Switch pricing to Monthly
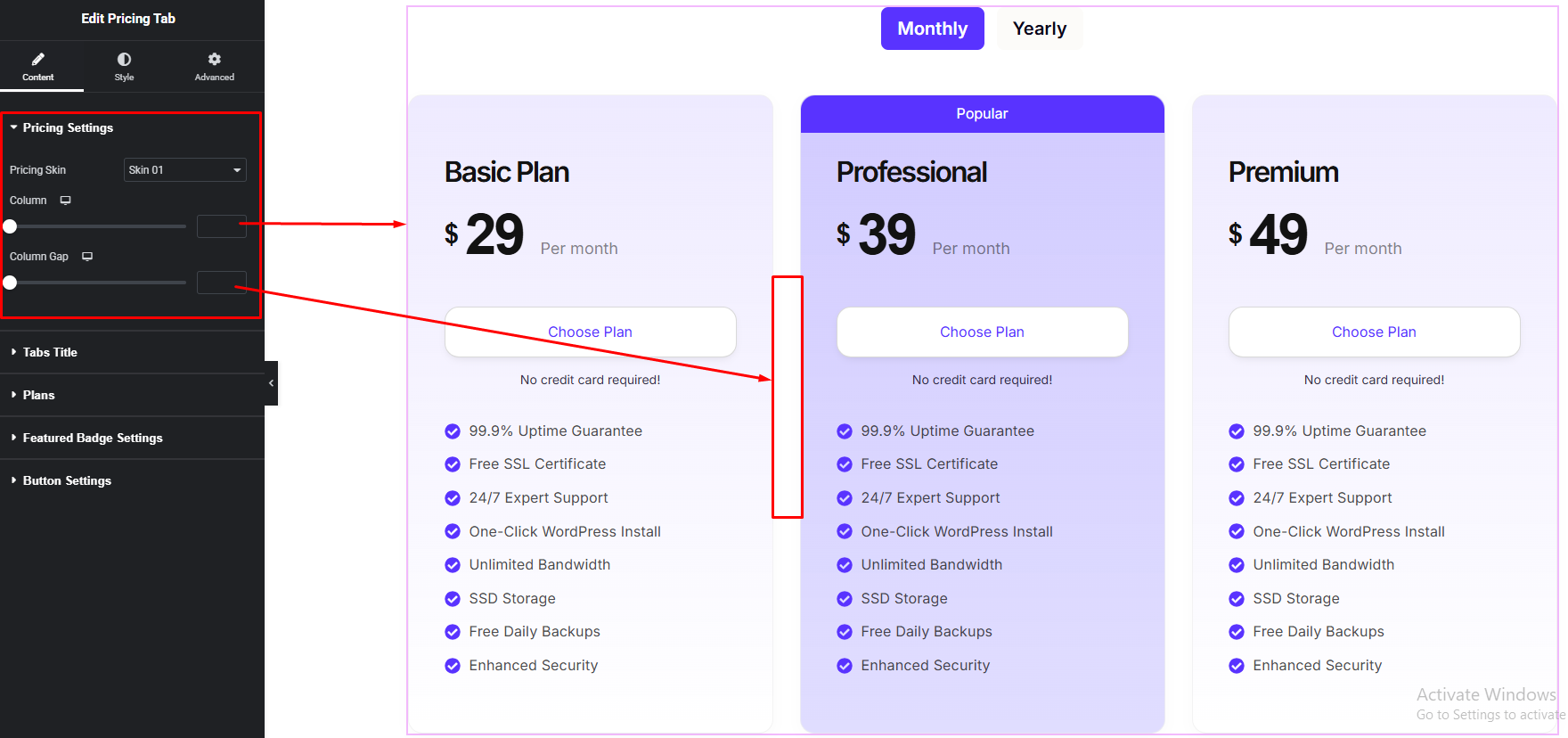The width and height of the screenshot is (1568, 738). click(x=932, y=29)
